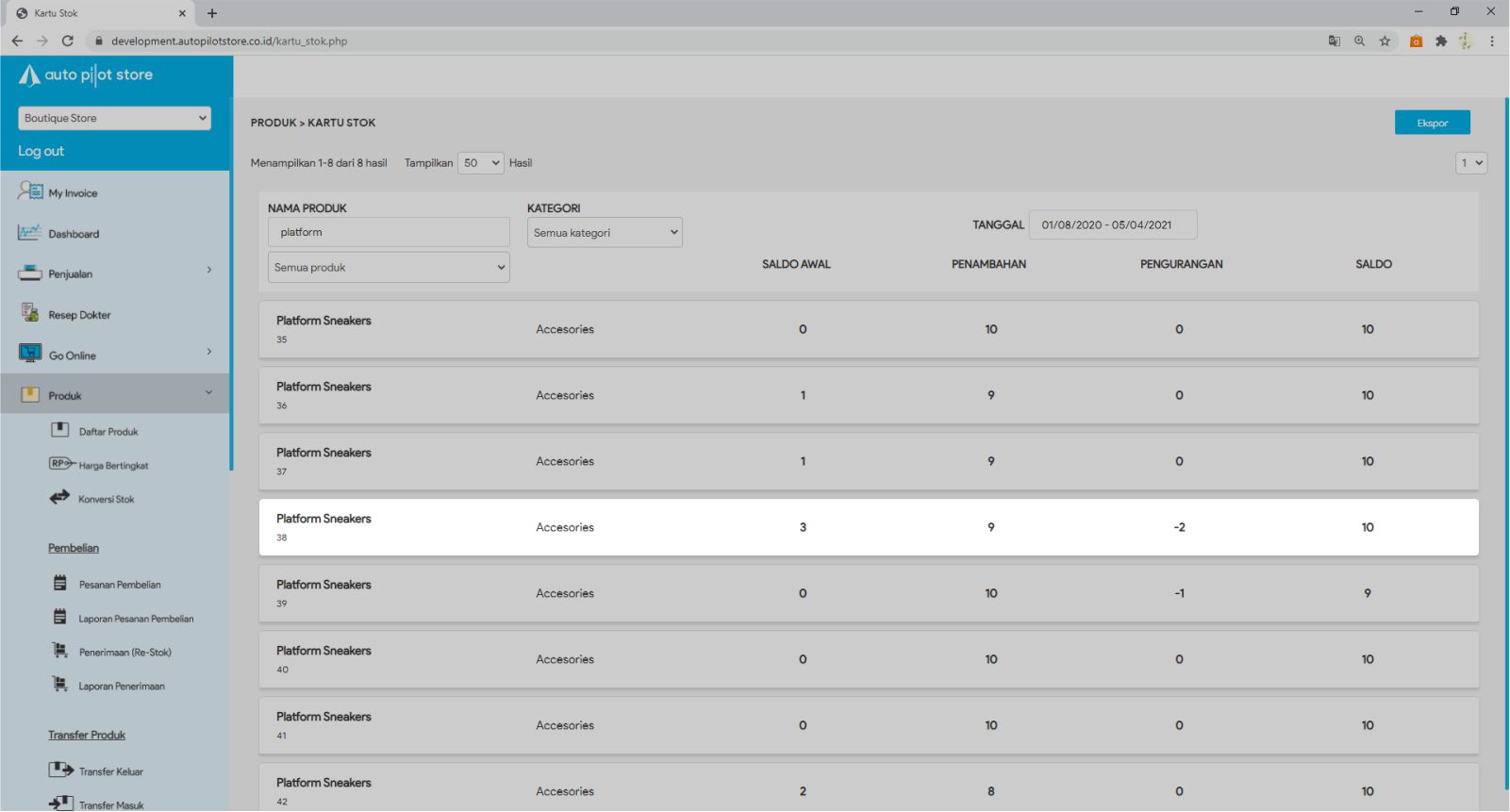Expand the Semua kategori dropdown
The height and width of the screenshot is (812, 1510).
(x=605, y=233)
